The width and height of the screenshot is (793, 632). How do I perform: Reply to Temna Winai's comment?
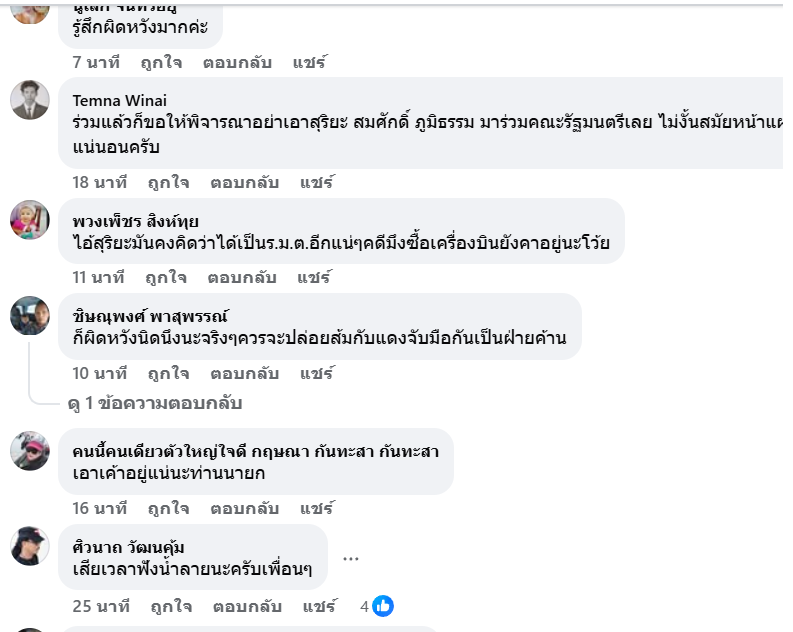[244, 182]
